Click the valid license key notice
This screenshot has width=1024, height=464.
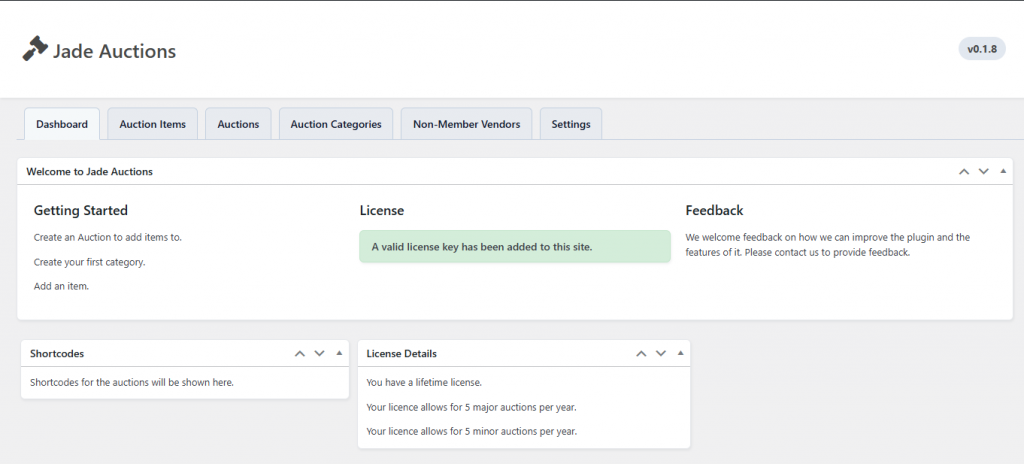[514, 246]
